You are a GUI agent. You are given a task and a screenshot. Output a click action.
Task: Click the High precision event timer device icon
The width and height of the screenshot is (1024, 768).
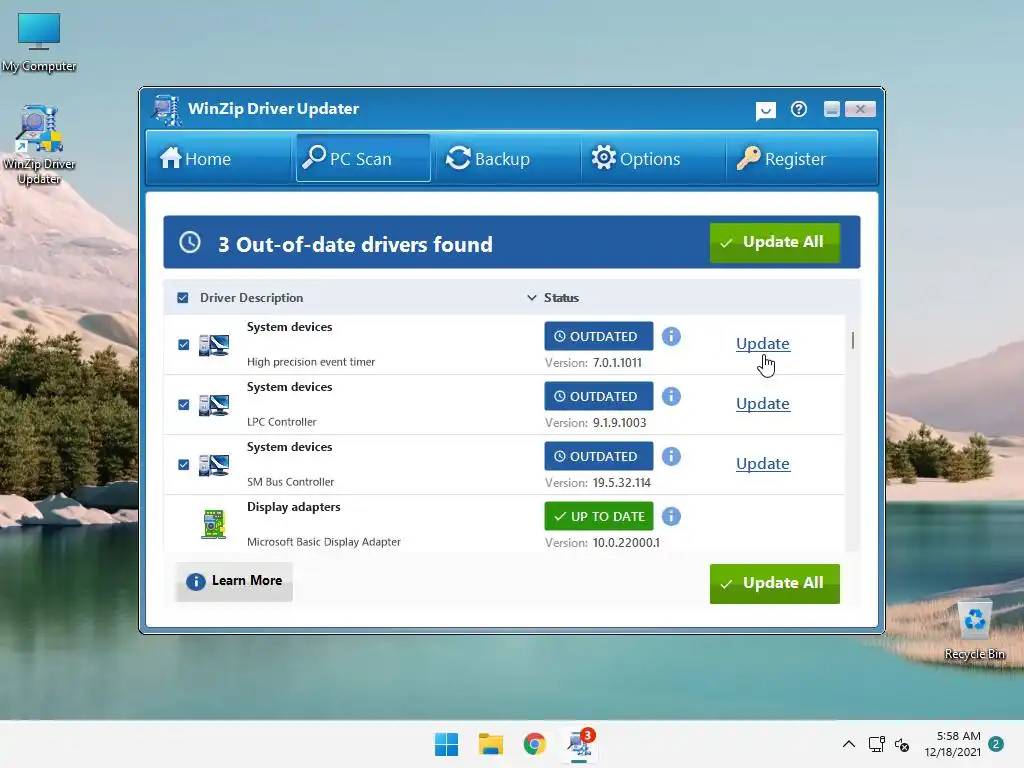214,345
